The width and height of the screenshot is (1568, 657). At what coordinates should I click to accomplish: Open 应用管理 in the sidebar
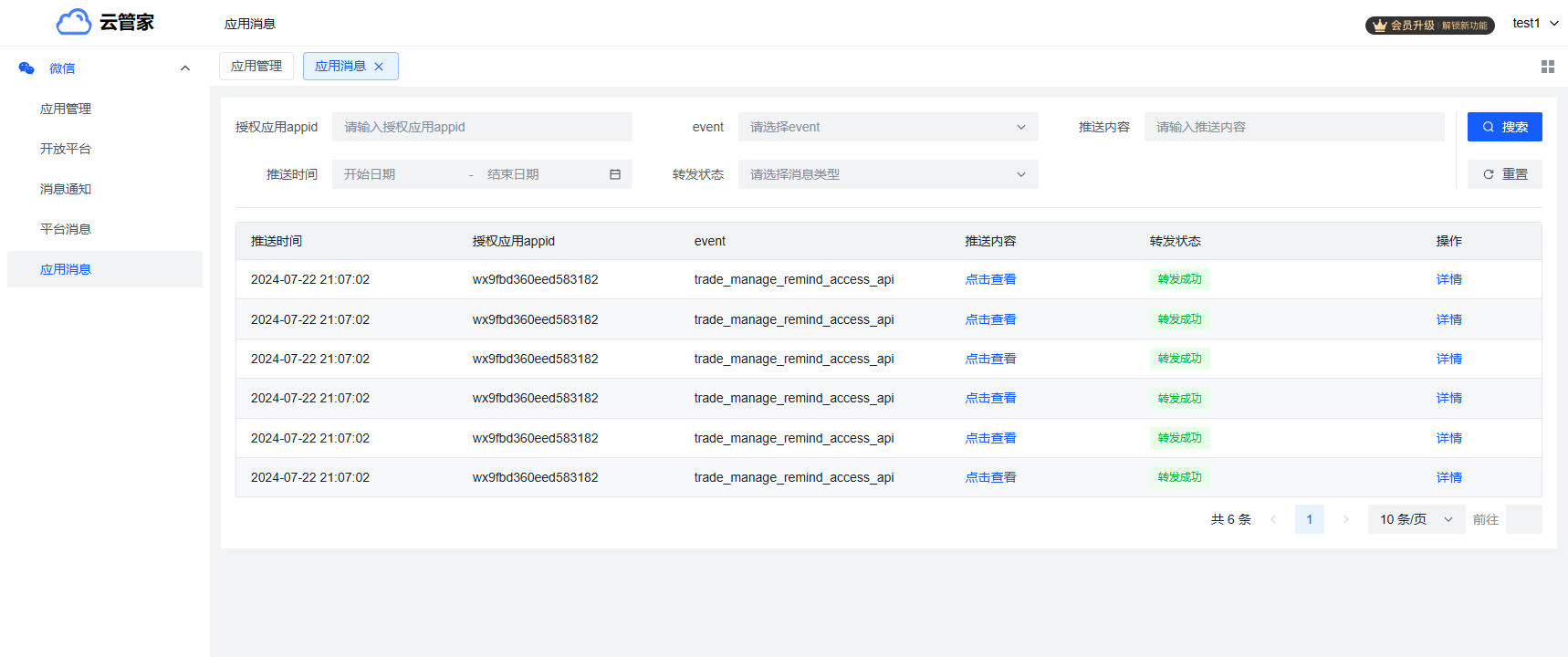(66, 109)
